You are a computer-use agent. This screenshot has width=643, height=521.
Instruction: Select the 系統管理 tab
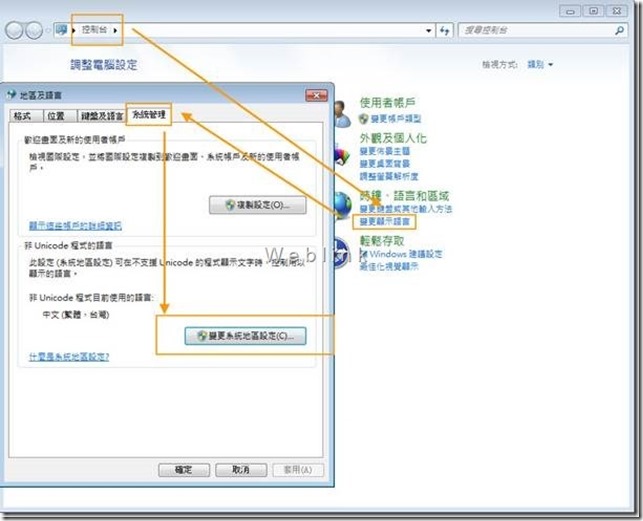pos(148,115)
